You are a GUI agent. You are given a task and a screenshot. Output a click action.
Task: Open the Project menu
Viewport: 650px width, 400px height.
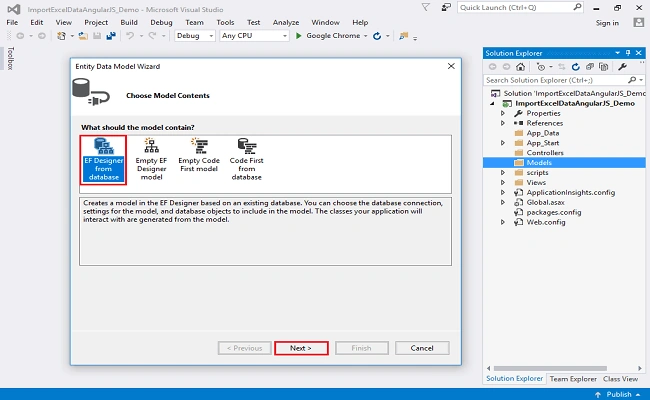[96, 22]
